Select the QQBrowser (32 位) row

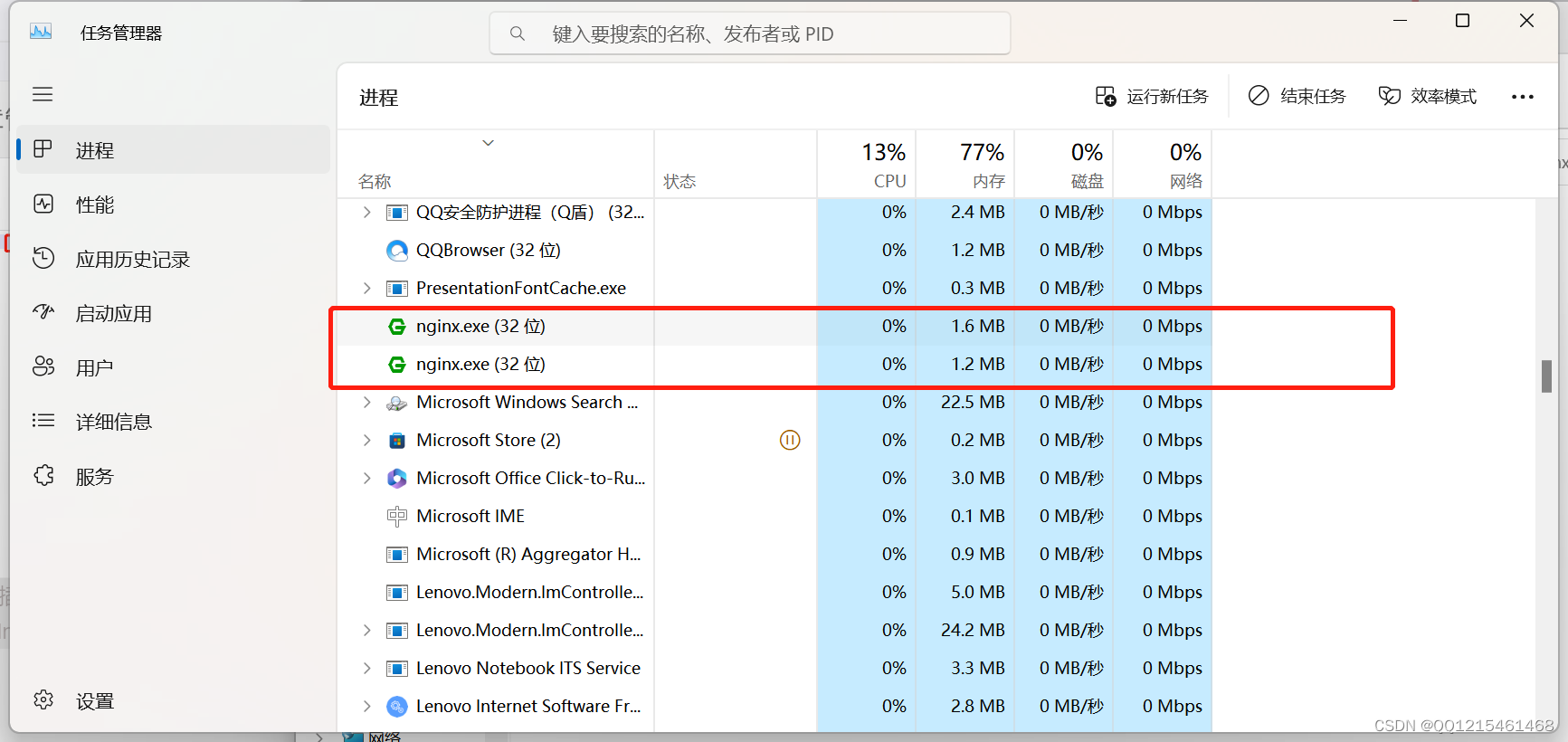click(x=774, y=250)
